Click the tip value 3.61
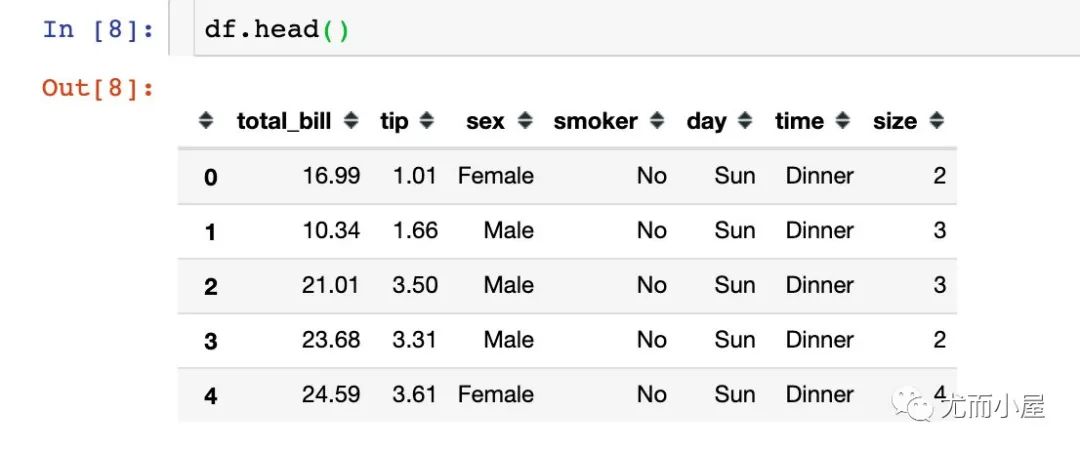 coord(414,394)
